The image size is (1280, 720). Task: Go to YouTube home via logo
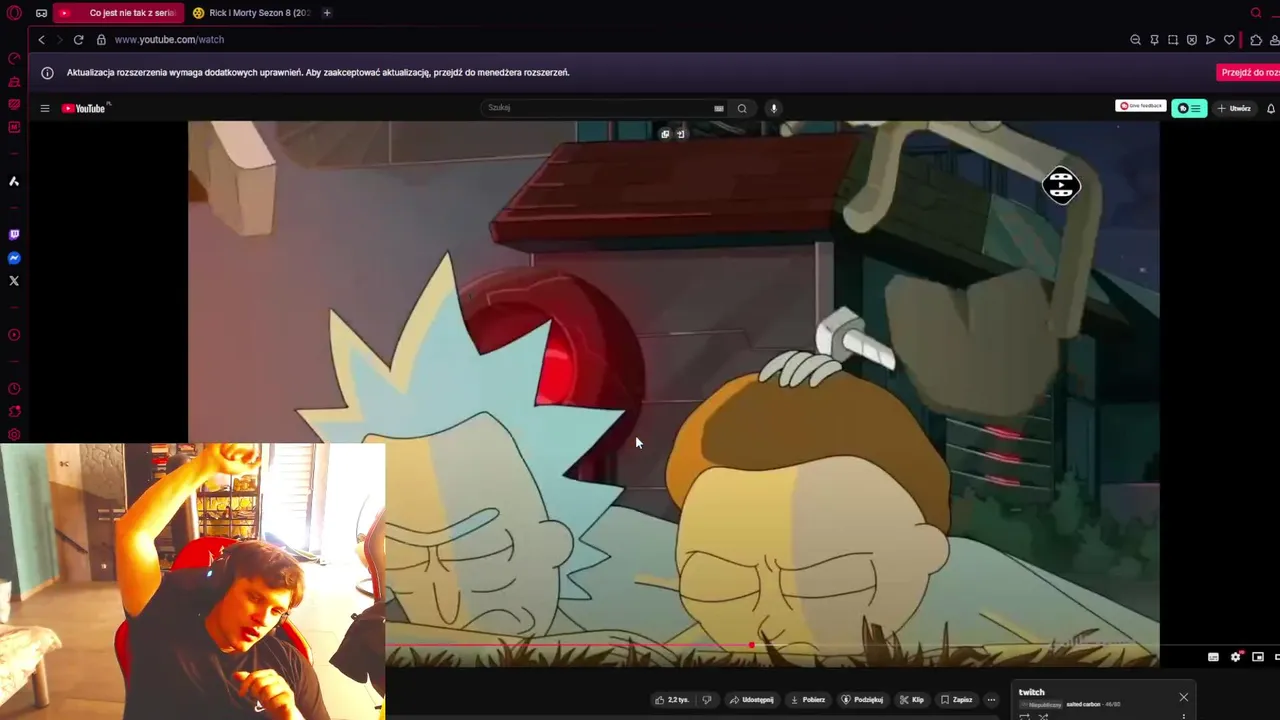(x=86, y=108)
